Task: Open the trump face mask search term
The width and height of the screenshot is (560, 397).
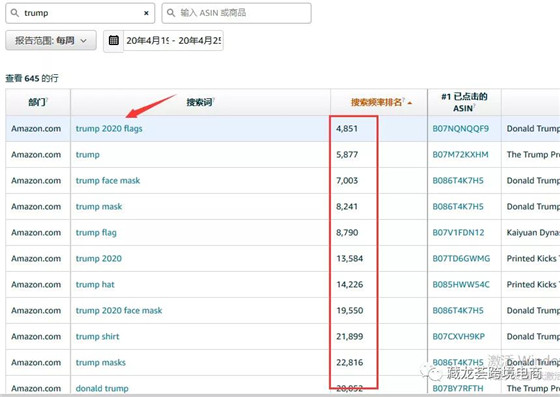Action: (x=108, y=181)
